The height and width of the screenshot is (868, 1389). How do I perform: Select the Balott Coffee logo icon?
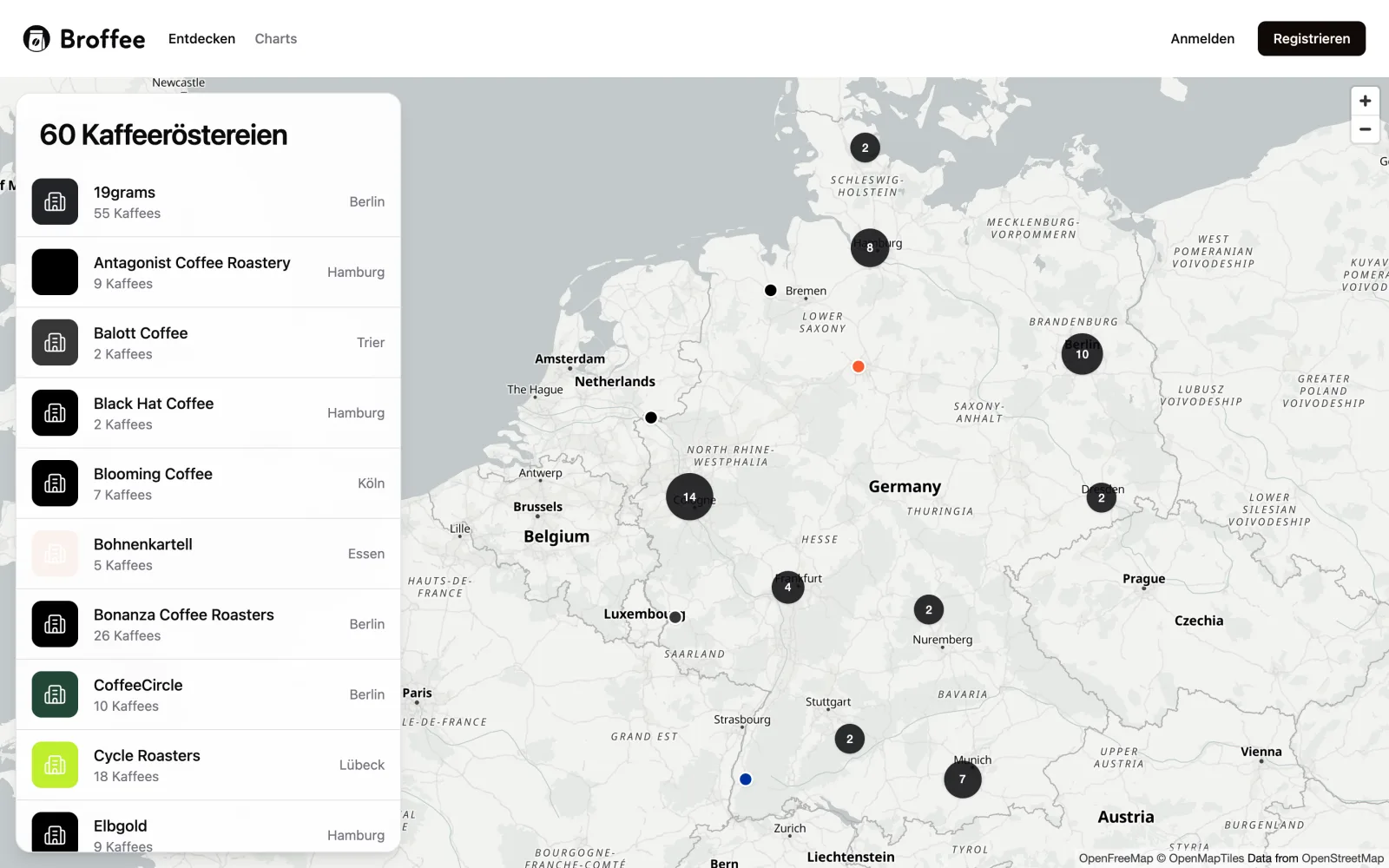point(55,342)
